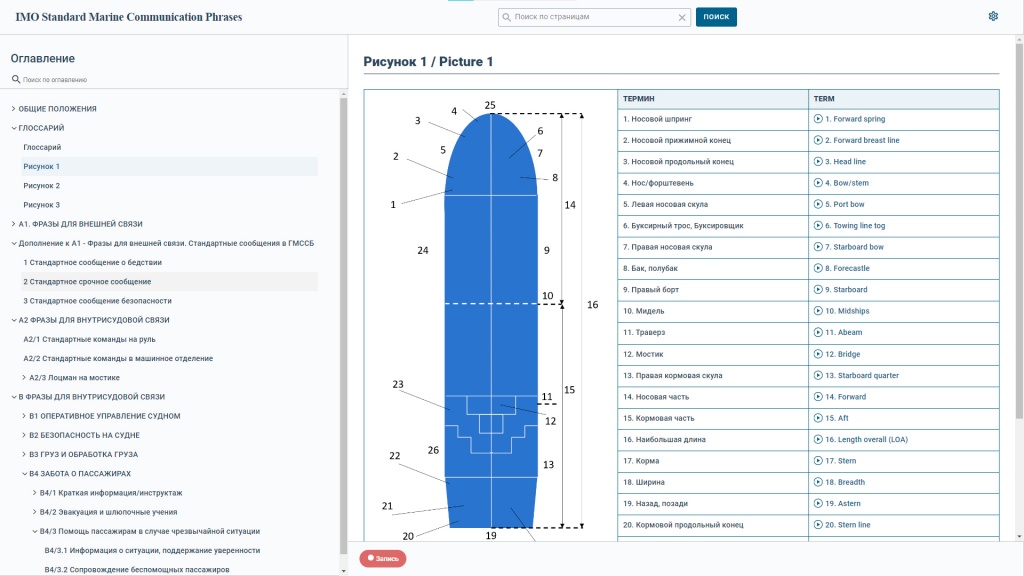Play audio for Length overall (LOA)
The height and width of the screenshot is (576, 1024).
tap(818, 439)
